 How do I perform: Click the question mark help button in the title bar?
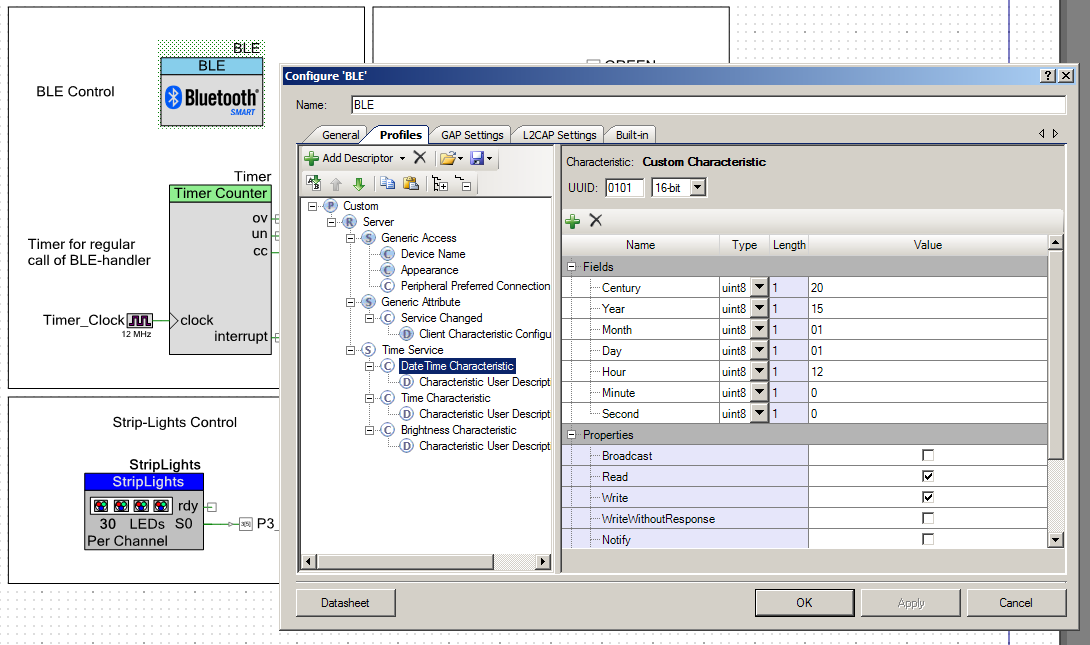(x=1048, y=76)
